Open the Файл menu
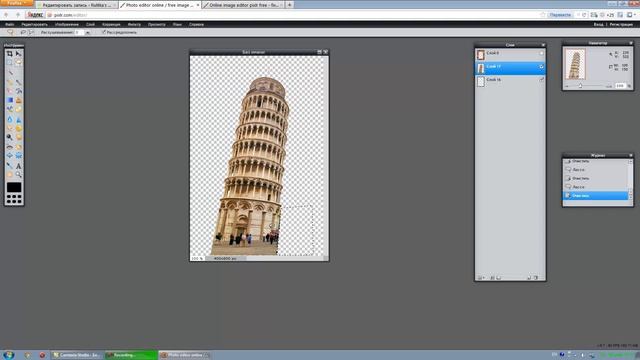Screen dimensions: 640x360 (9, 24)
